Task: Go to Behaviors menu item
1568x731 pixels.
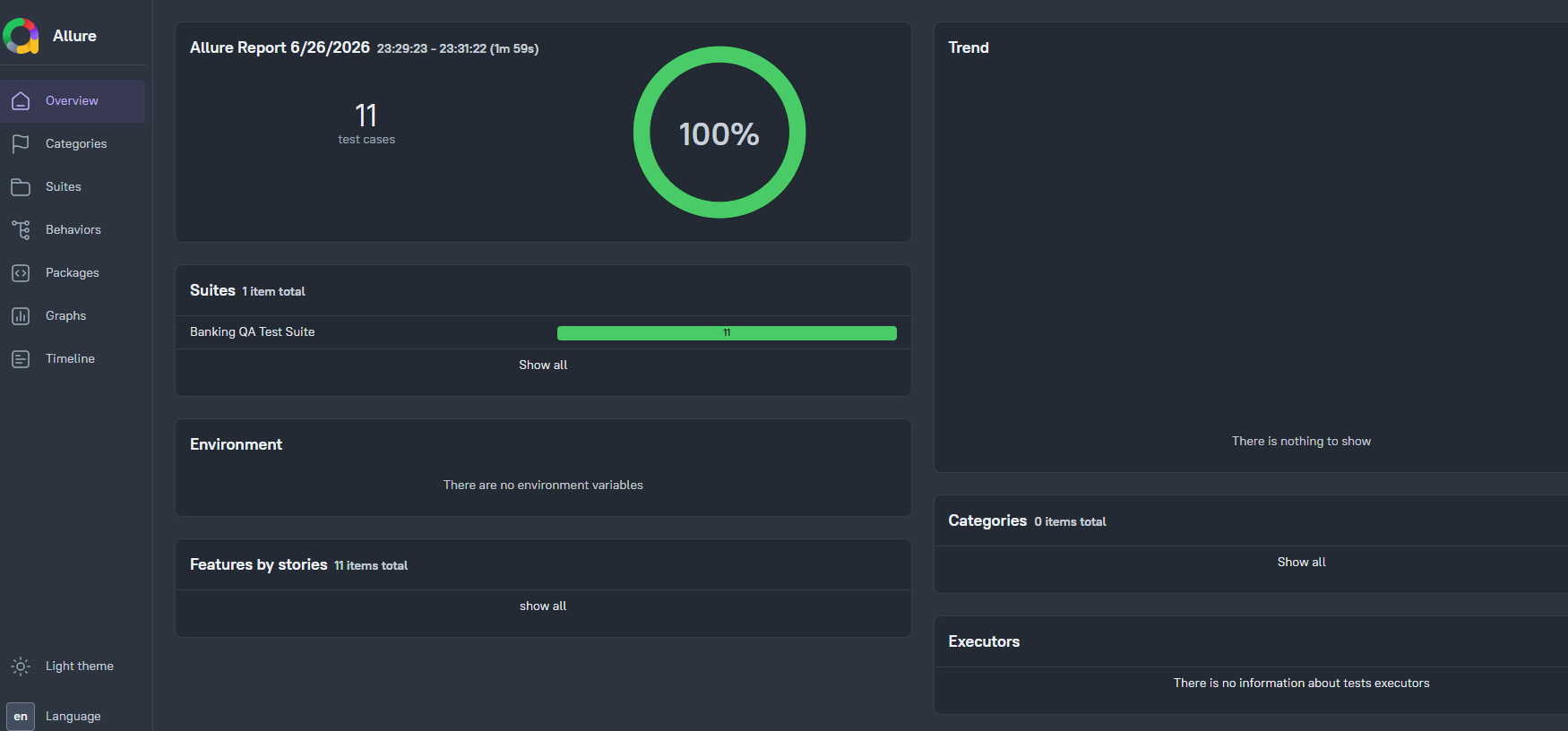Action: click(x=73, y=230)
